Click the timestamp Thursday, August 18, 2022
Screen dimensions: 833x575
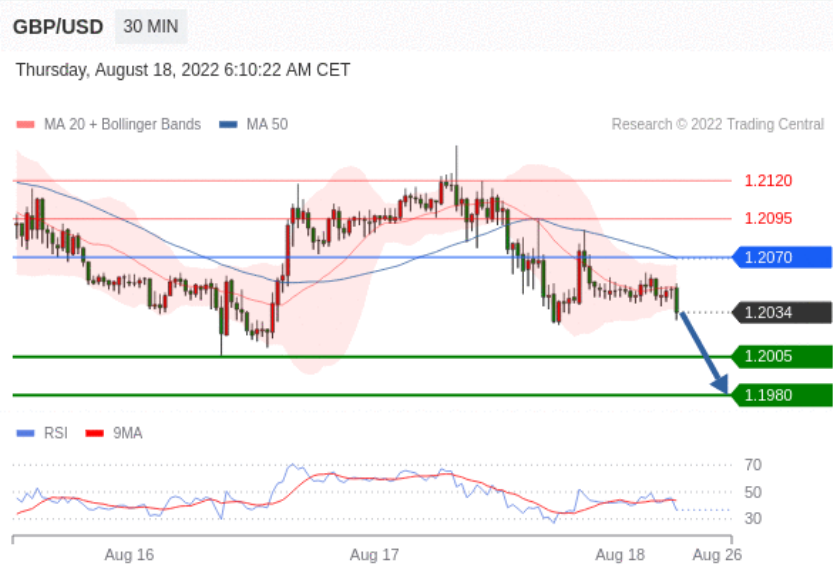click(183, 70)
